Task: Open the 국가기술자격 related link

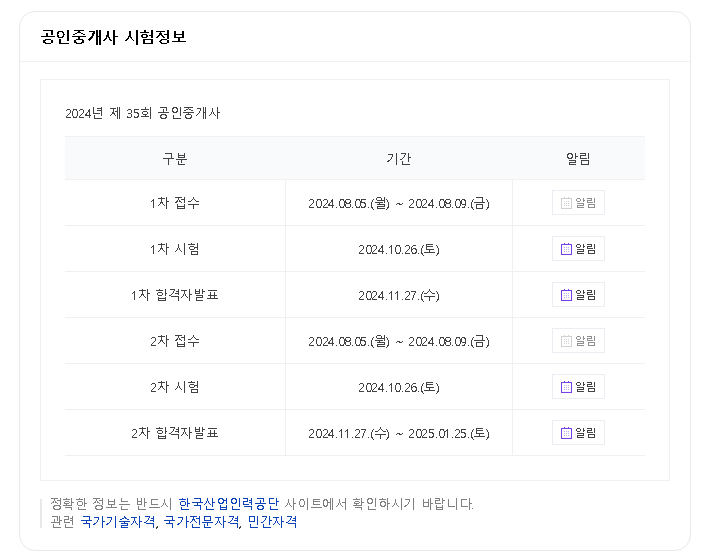Action: (118, 522)
